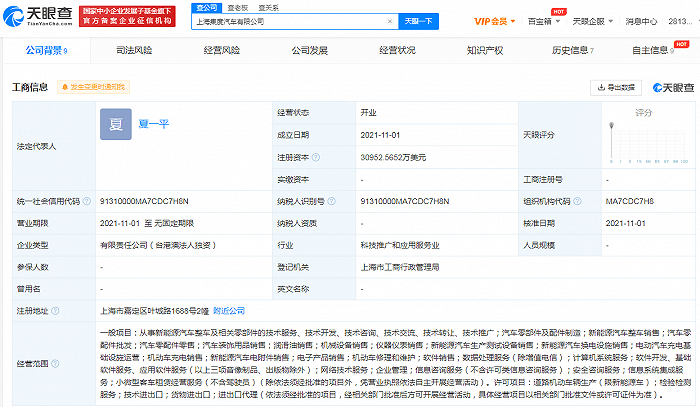Screen dimensions: 700x407
Task: Clear the search box with the X icon
Action: tap(390, 21)
